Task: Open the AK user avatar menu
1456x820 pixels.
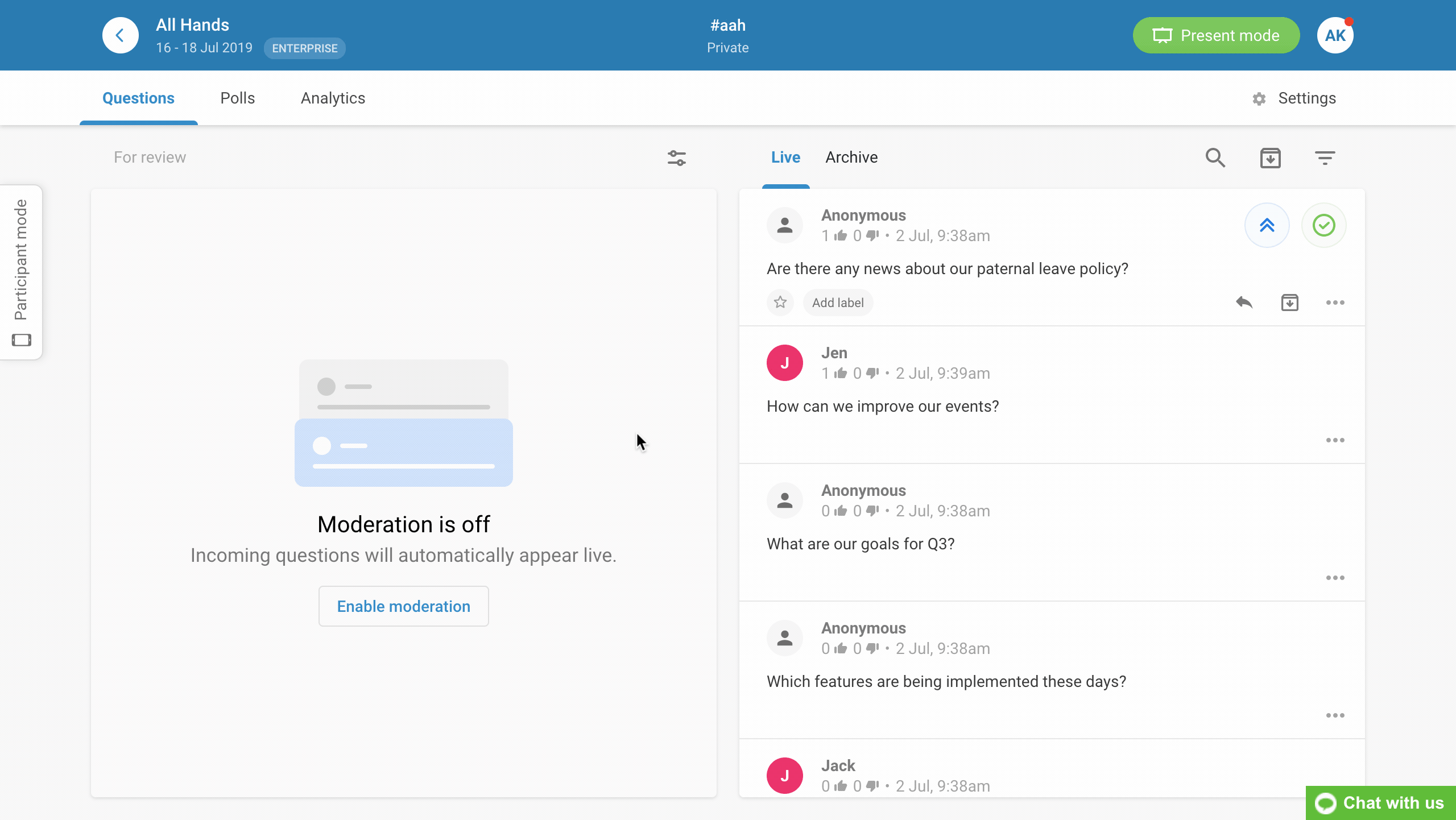Action: (1335, 35)
